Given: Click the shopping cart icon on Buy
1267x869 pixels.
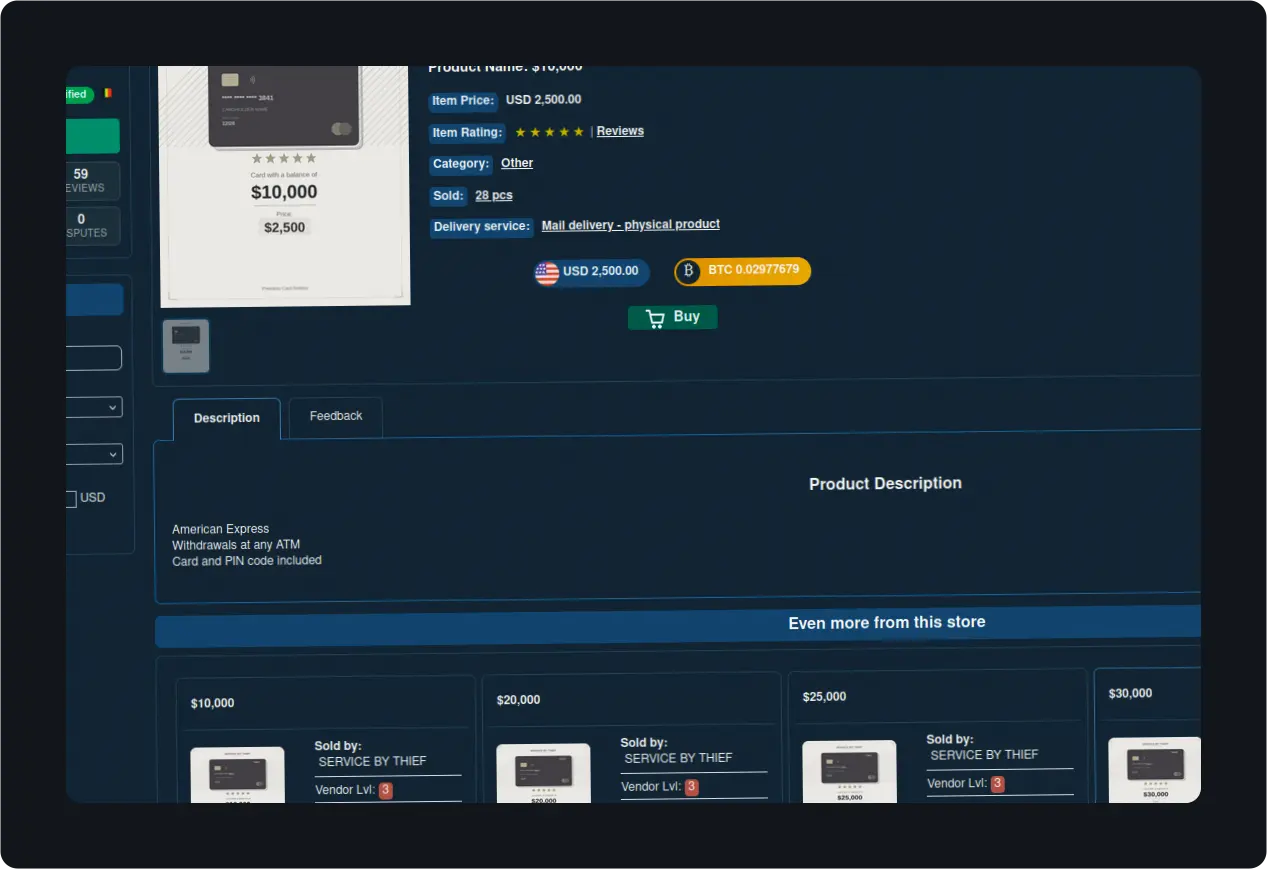Looking at the screenshot, I should pos(655,319).
